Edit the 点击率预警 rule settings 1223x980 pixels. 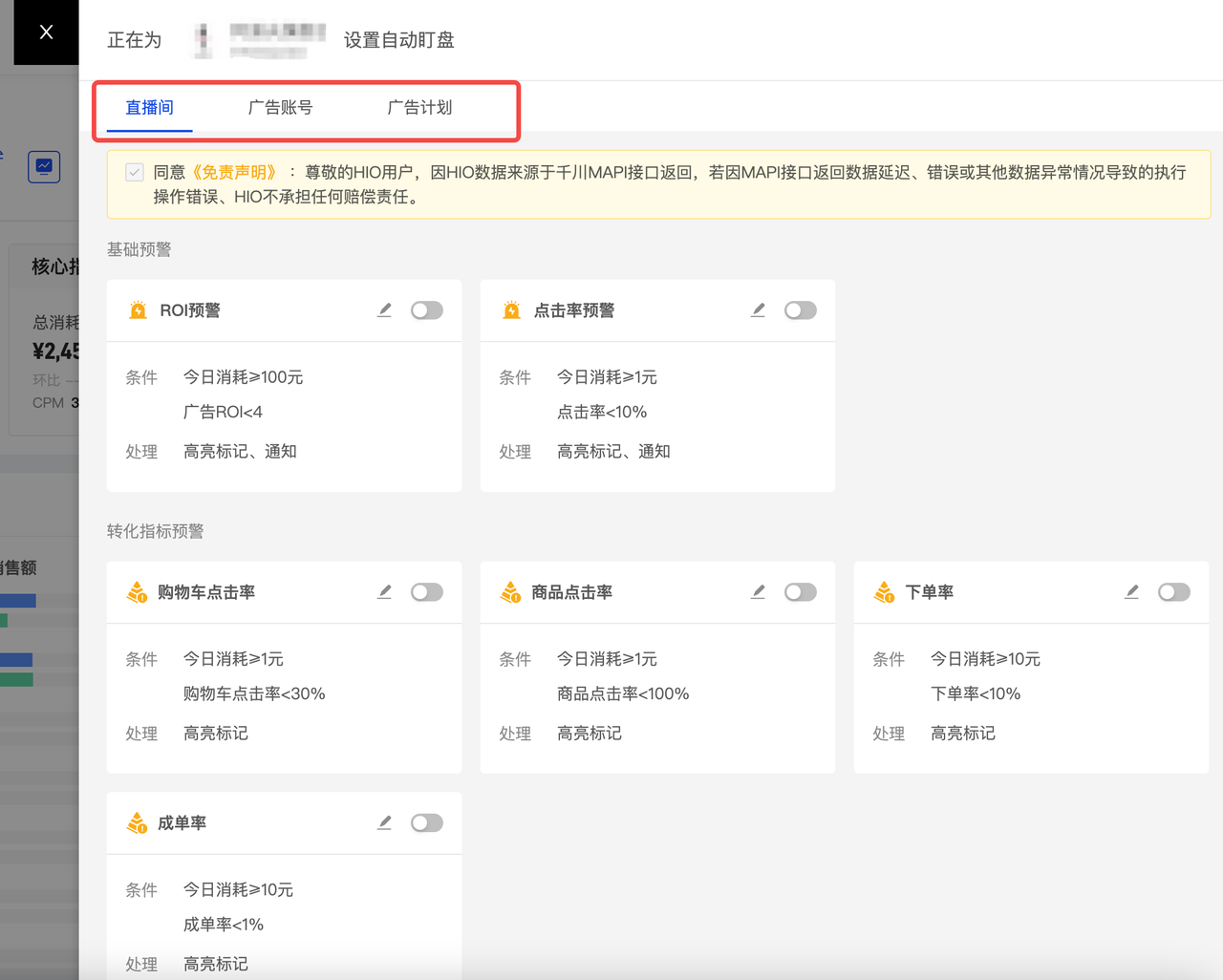click(758, 309)
